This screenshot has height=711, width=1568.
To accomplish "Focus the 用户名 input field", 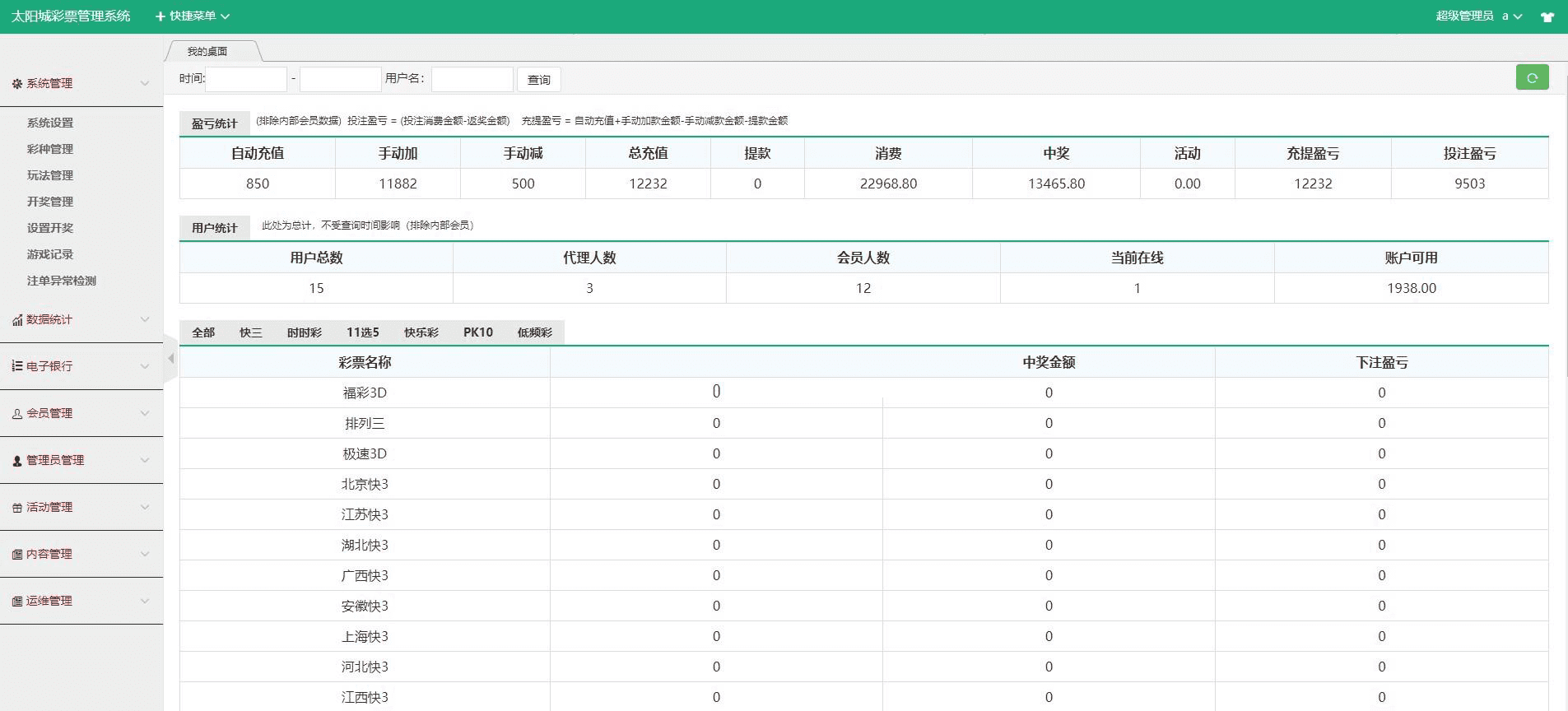I will 472,79.
